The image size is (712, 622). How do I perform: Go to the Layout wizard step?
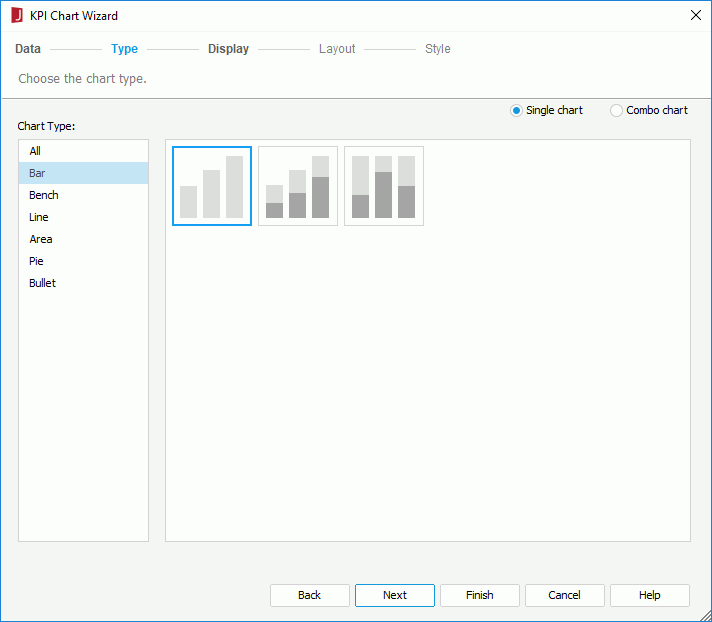tap(337, 49)
